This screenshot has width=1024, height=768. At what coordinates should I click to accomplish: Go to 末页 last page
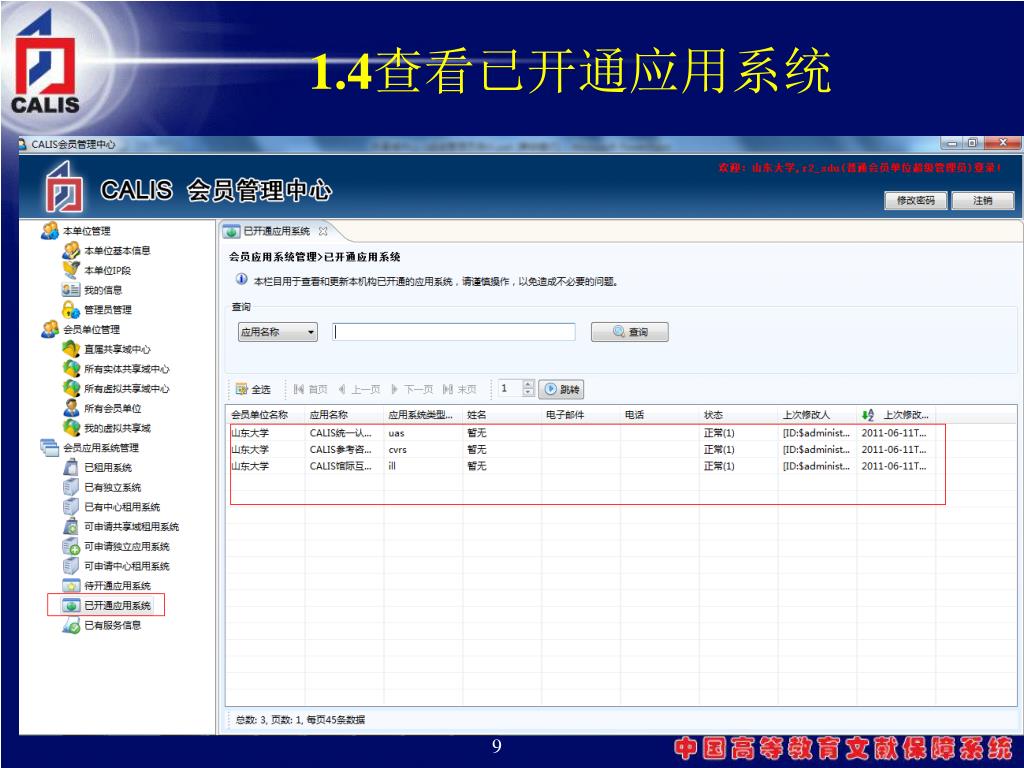click(460, 389)
